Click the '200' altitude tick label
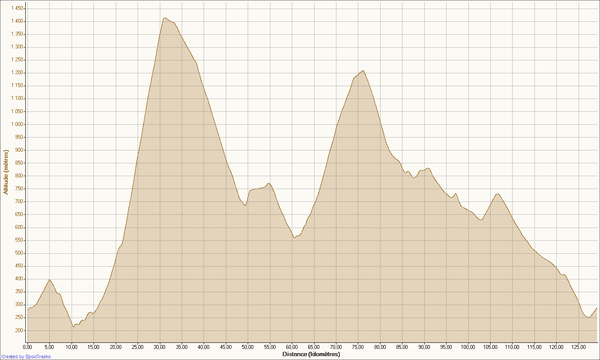Screen dimensions: 600x360 click(20, 330)
